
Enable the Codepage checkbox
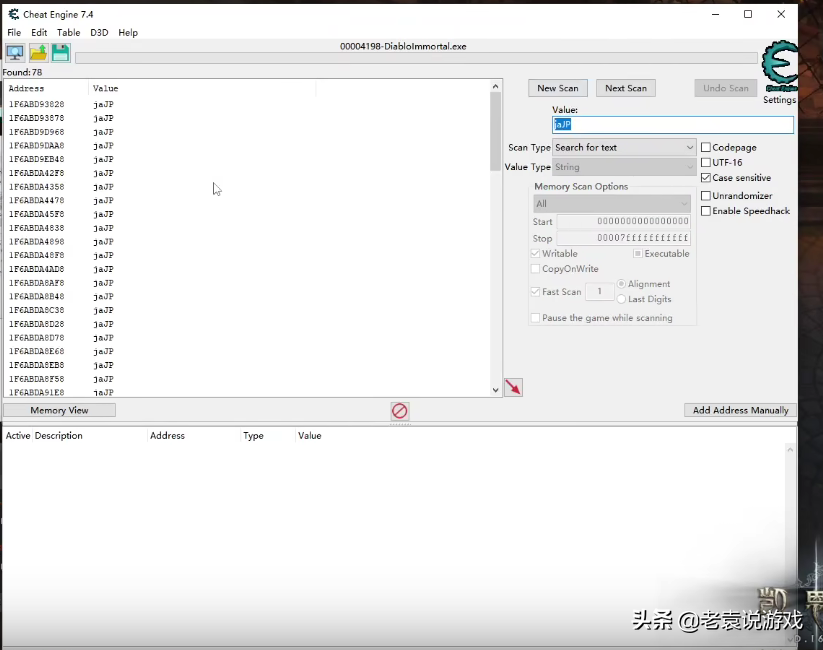(706, 148)
